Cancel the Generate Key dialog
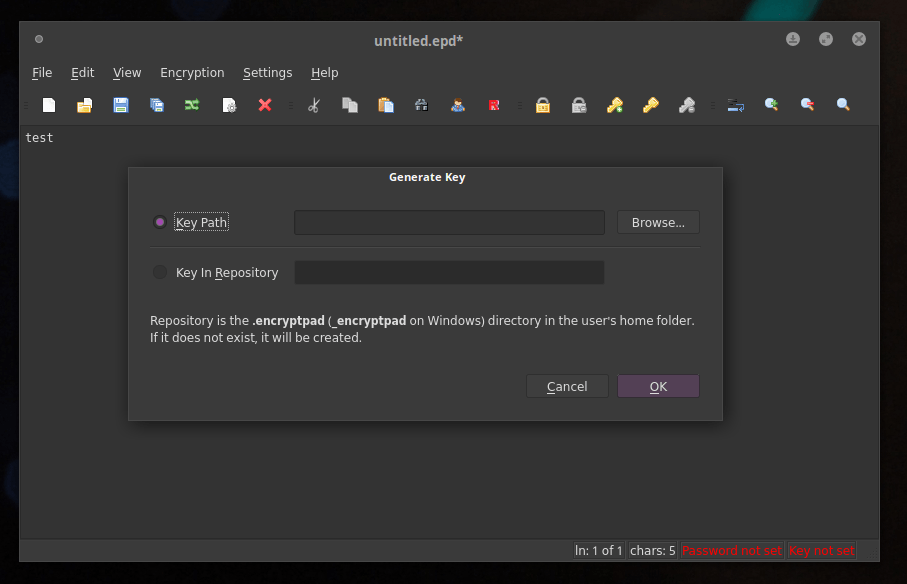Screen dimensions: 907x584 tap(567, 386)
